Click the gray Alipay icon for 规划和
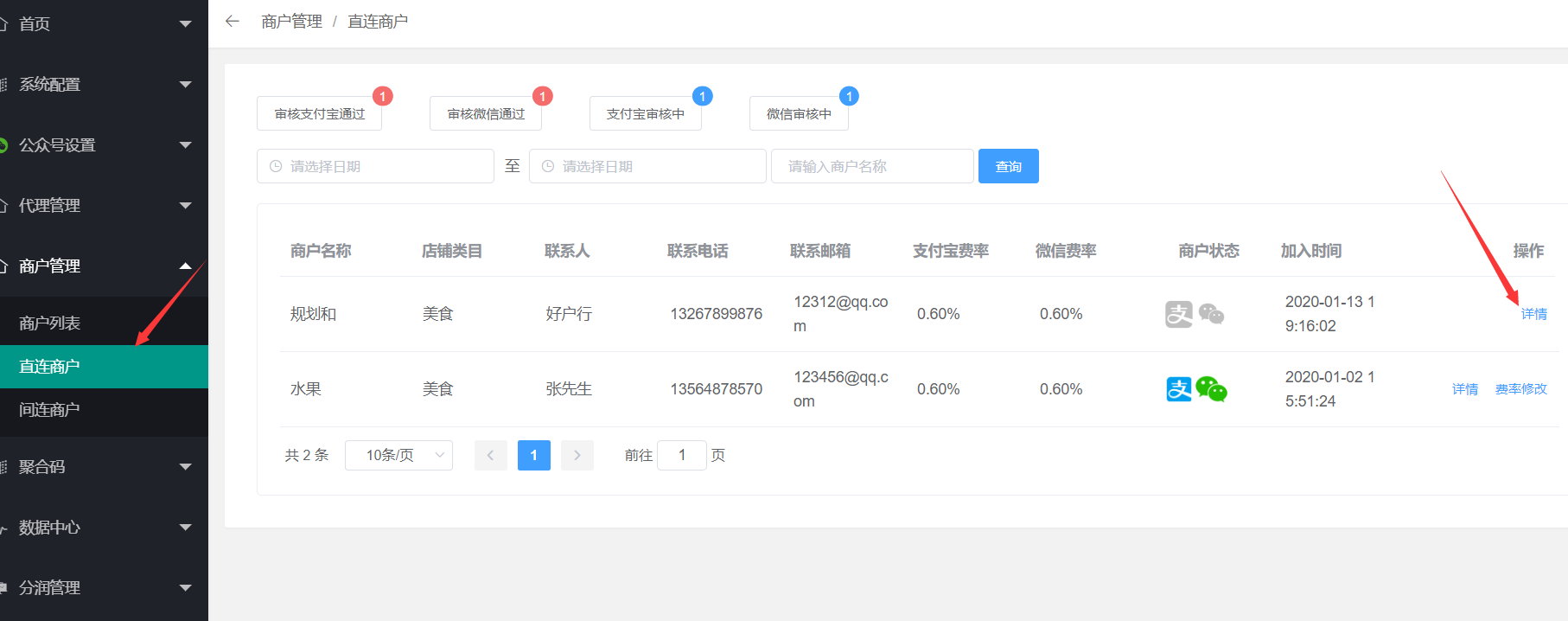Screen dimensions: 1568x621 tap(1178, 314)
